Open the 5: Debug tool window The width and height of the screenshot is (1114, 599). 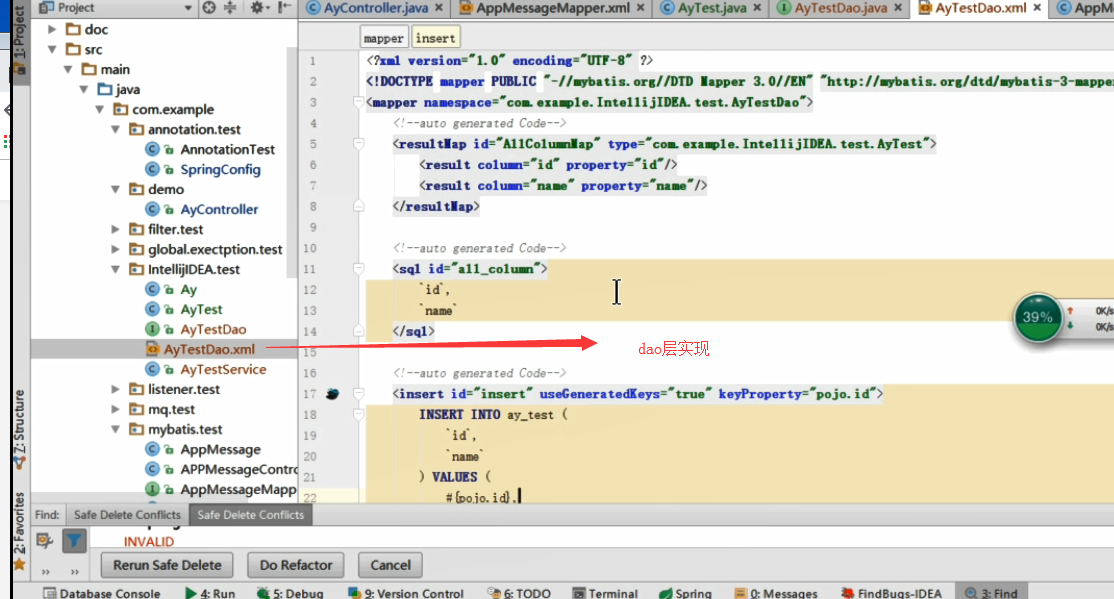[x=290, y=593]
